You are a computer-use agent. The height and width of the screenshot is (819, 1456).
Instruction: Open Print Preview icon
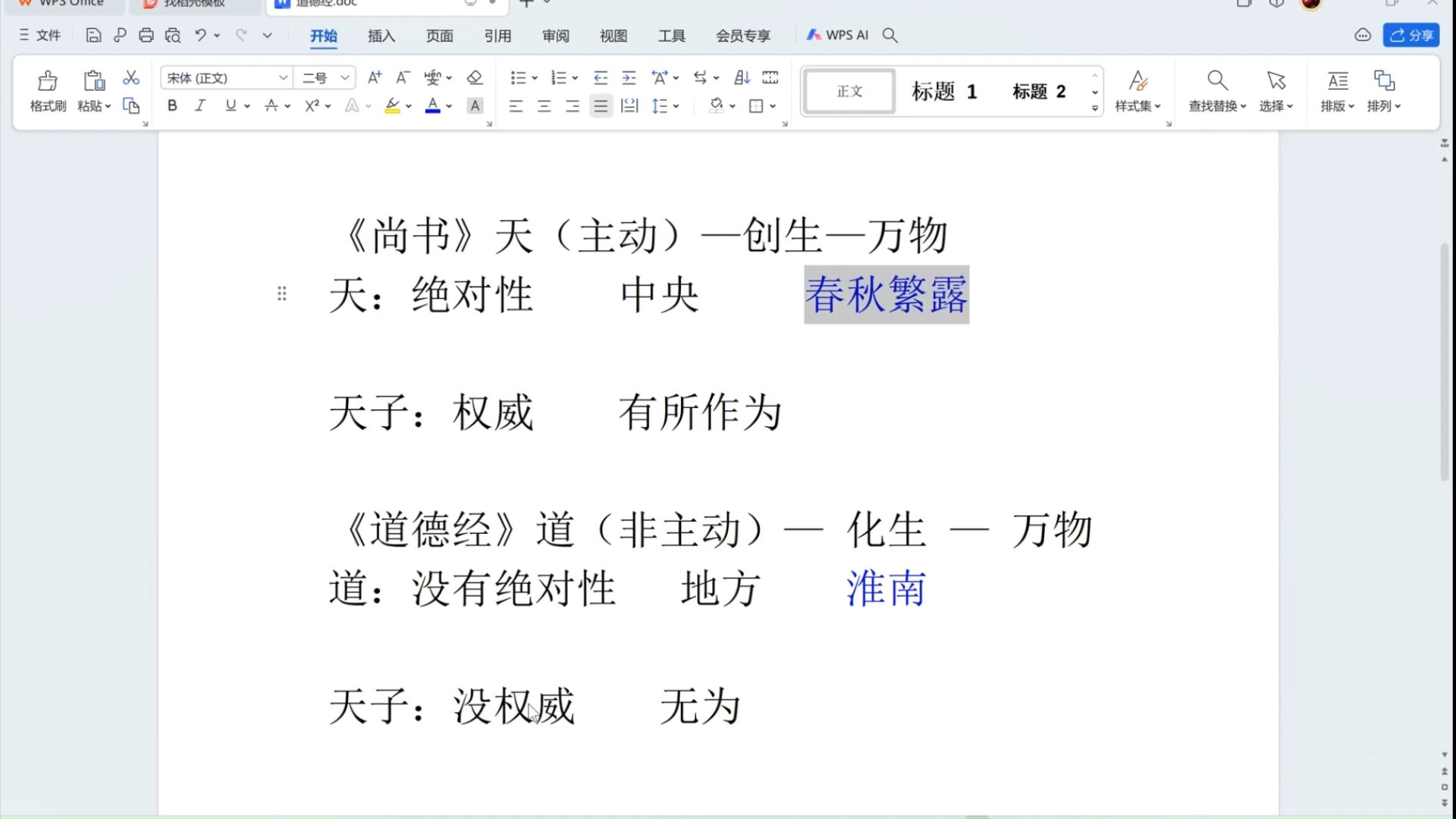point(173,35)
